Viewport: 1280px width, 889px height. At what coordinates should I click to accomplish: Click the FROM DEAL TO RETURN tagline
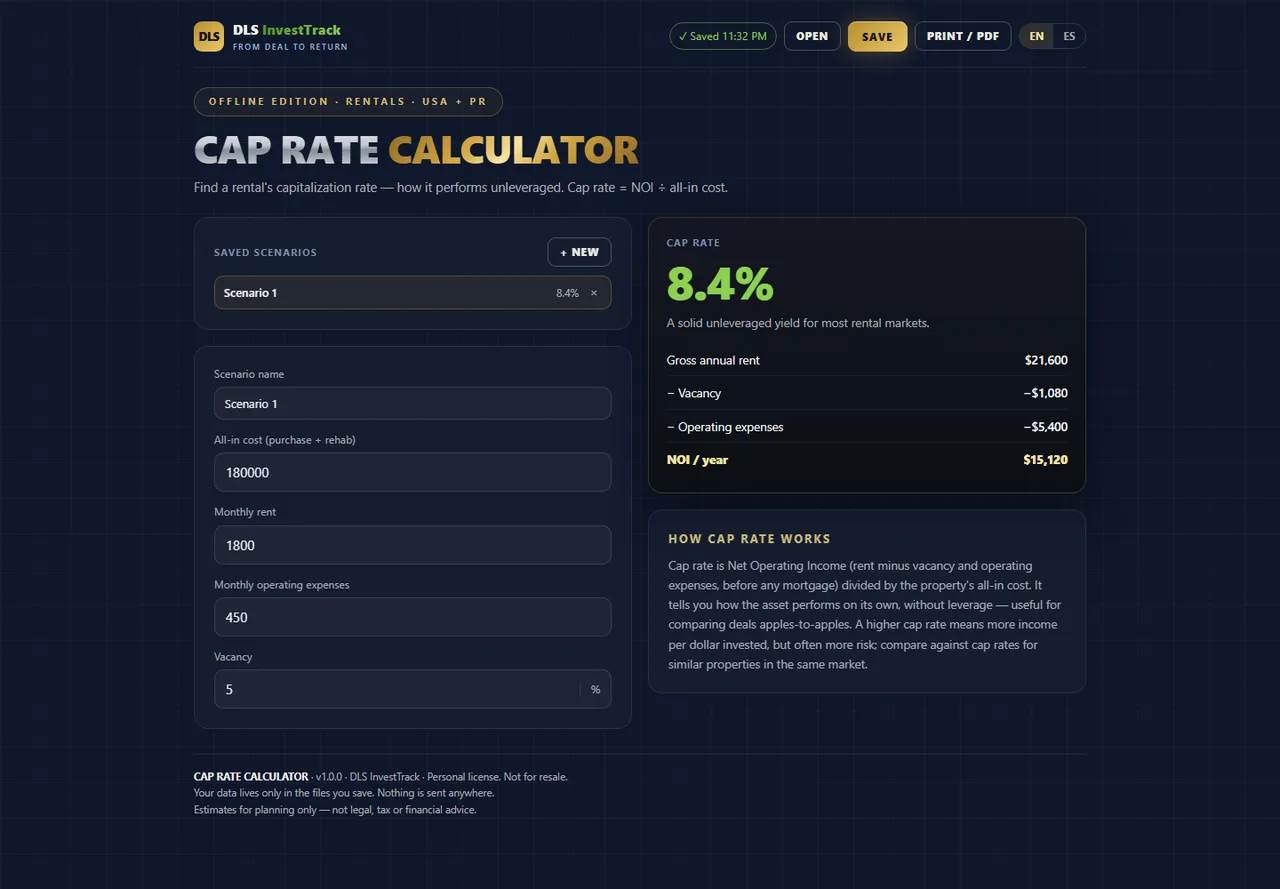tap(290, 47)
